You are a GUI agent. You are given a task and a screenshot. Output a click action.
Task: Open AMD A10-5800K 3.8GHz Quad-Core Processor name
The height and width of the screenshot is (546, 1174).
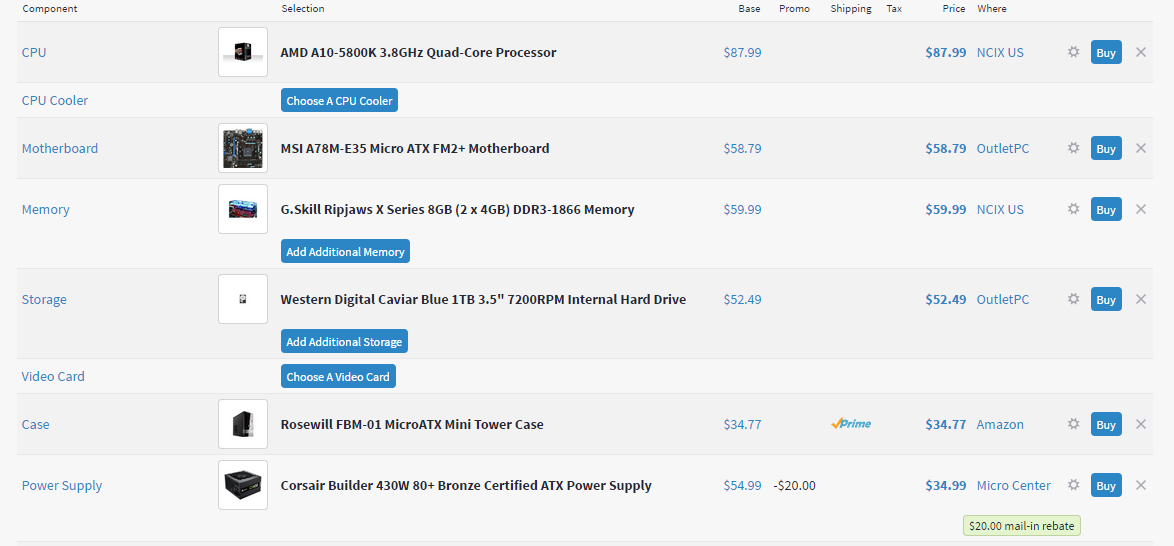point(419,52)
